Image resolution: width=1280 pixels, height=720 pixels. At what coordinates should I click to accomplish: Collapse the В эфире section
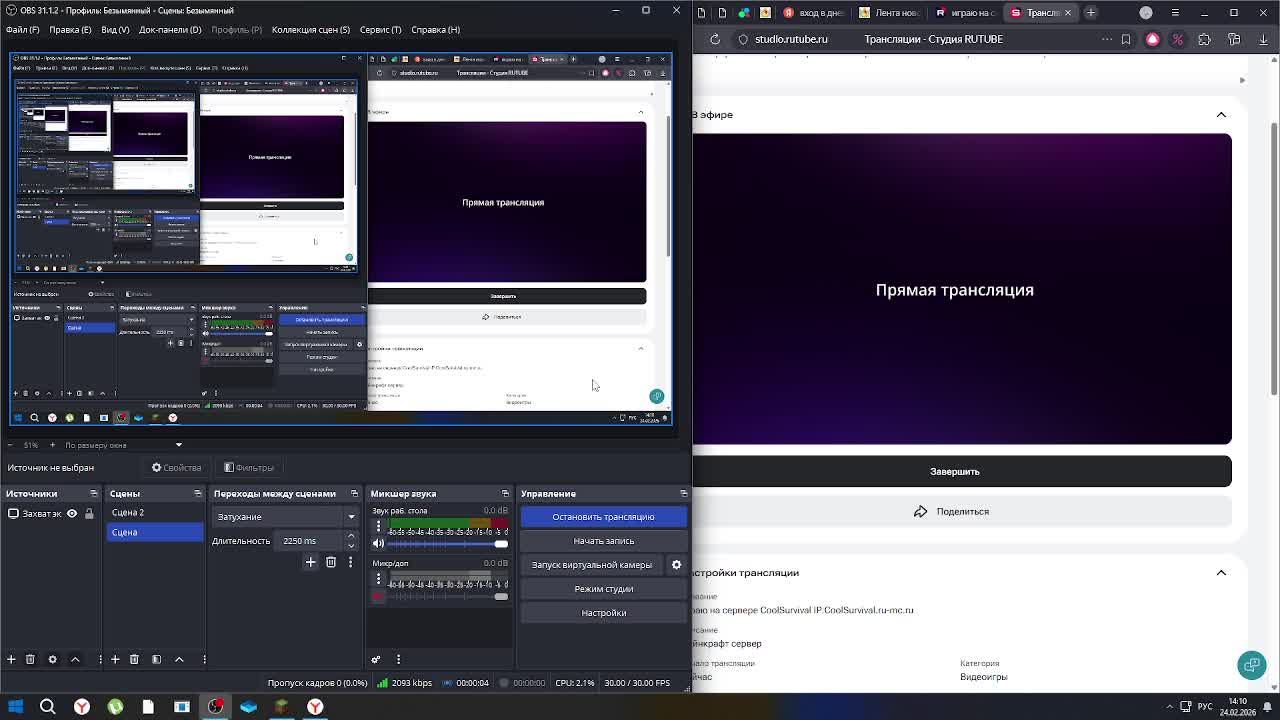point(1221,114)
